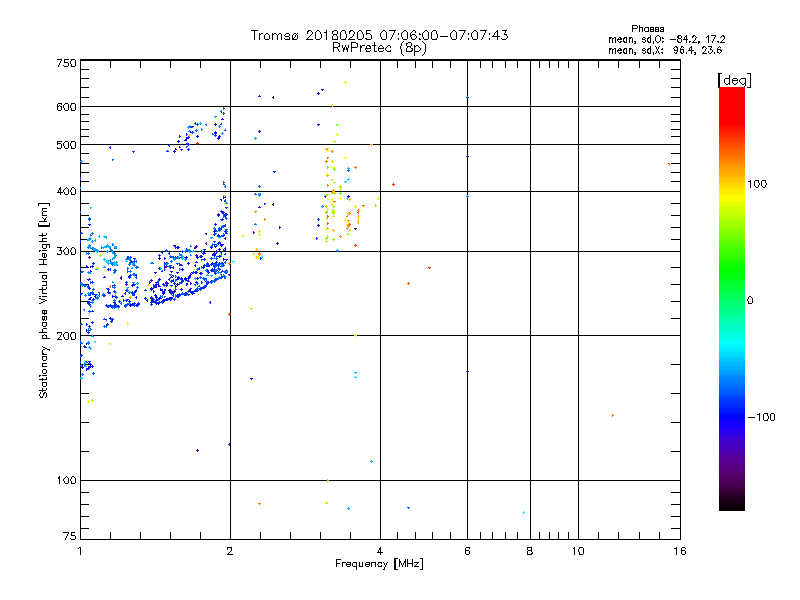Click the plot title 'Tromsø 20180205 07:06:00-07:07:43'

pos(379,35)
